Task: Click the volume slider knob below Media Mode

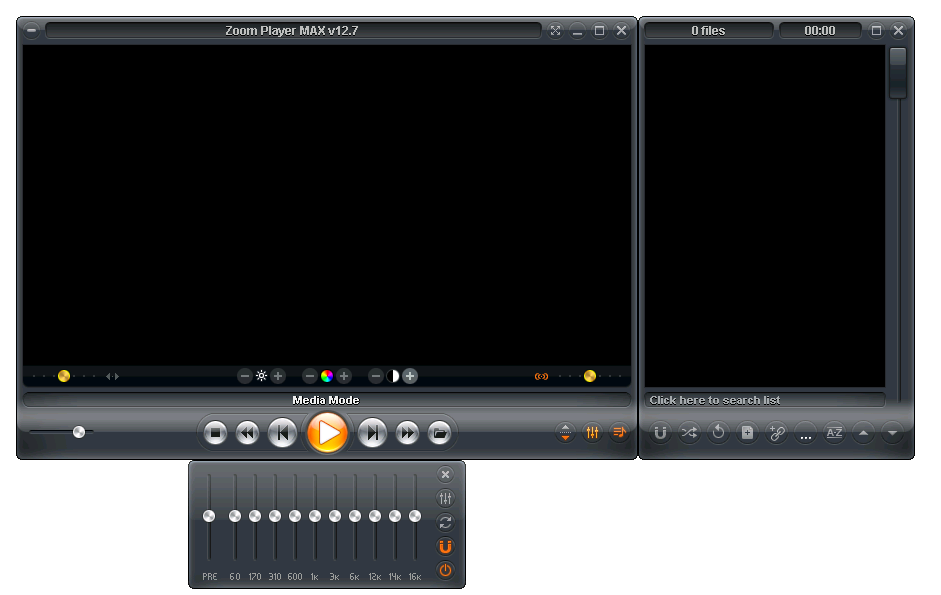Action: (79, 432)
